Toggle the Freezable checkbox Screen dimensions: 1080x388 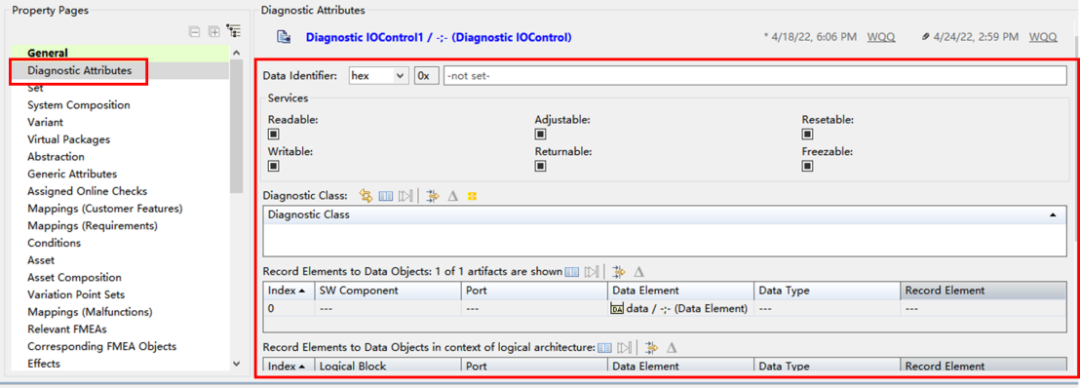tap(807, 166)
